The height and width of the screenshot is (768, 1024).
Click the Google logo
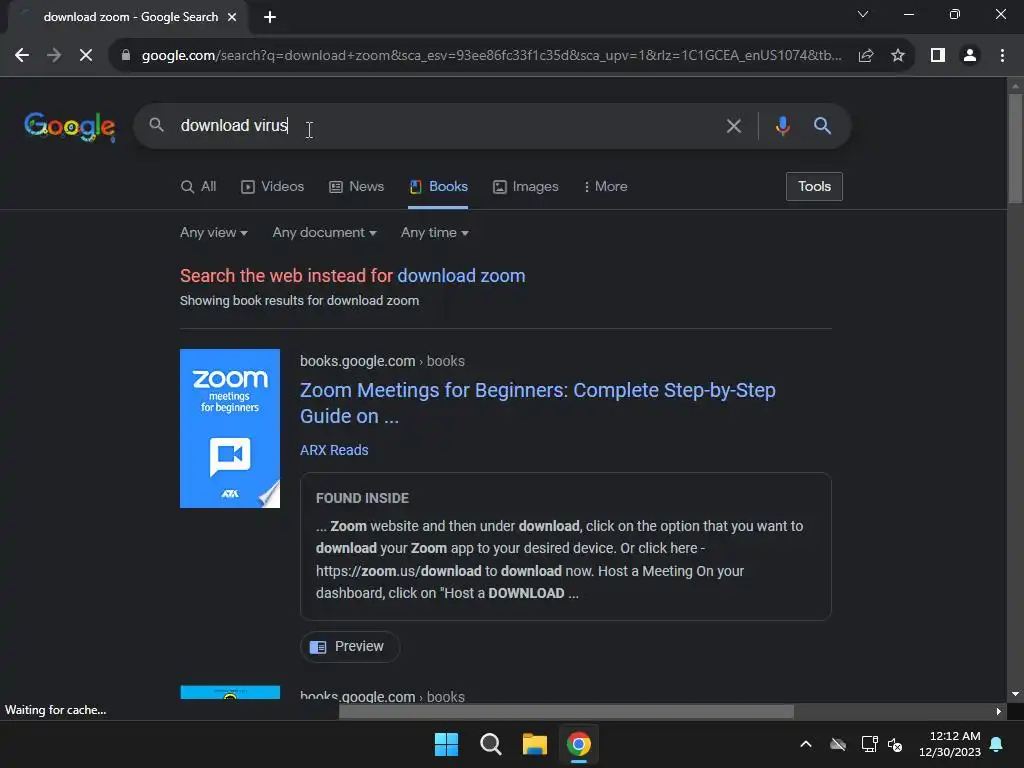coord(69,126)
